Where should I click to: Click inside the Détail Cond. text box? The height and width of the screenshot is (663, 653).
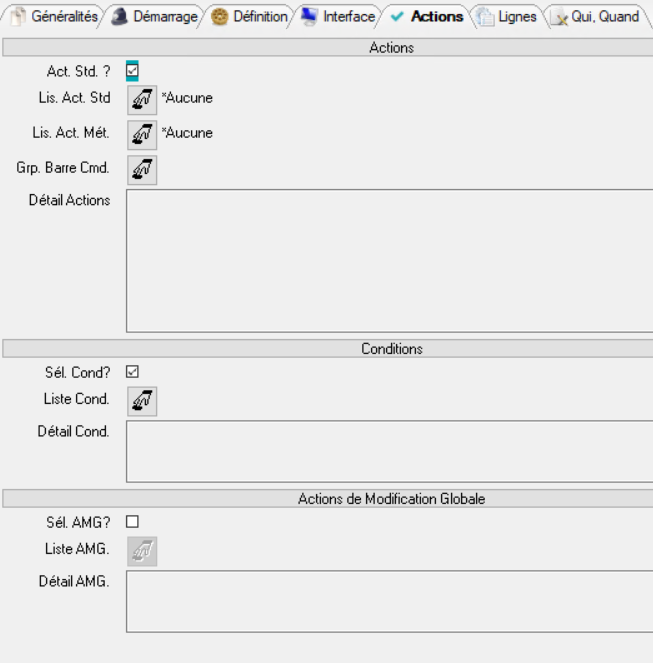tap(388, 451)
